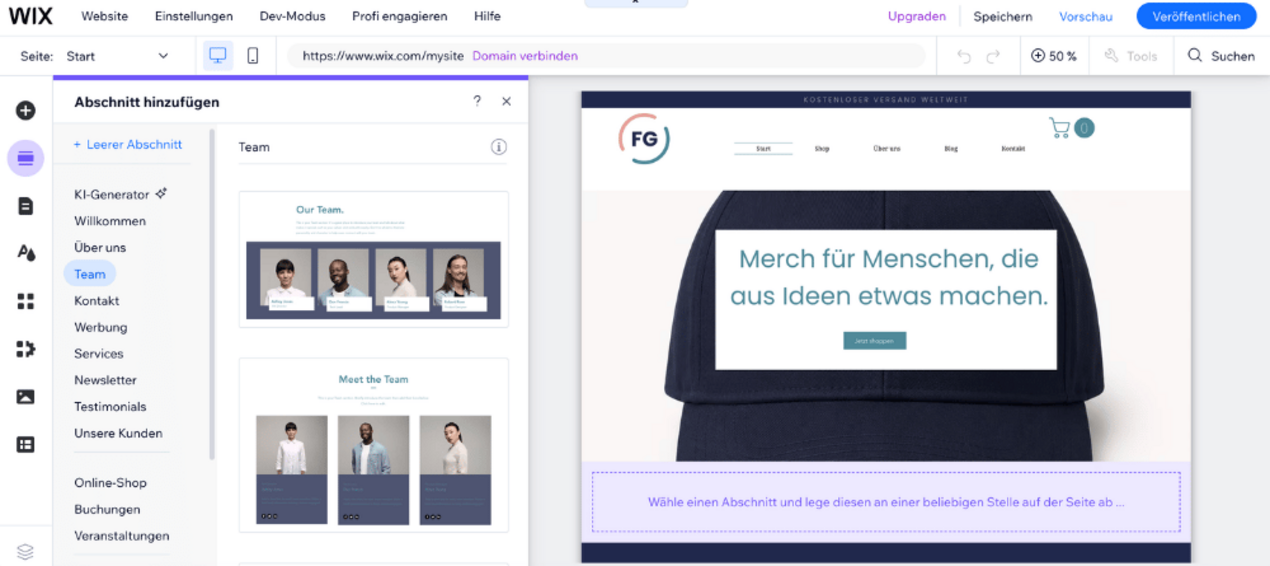Select the Unsere Kunden category
The height and width of the screenshot is (566, 1270).
[x=118, y=433]
